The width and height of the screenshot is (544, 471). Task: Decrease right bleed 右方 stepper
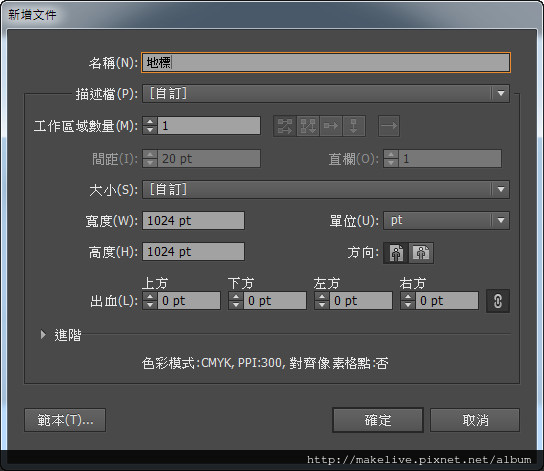pyautogui.click(x=408, y=305)
